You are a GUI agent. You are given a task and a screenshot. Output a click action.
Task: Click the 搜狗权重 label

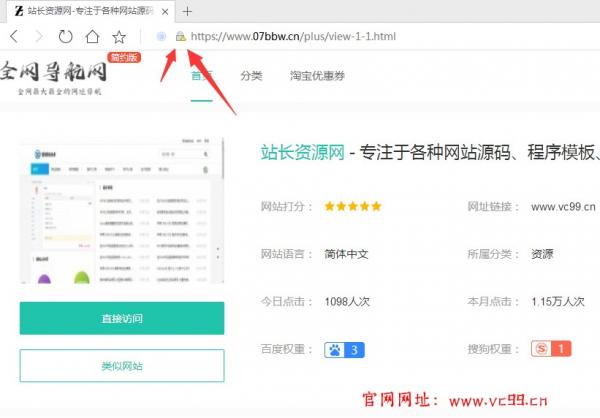point(493,349)
